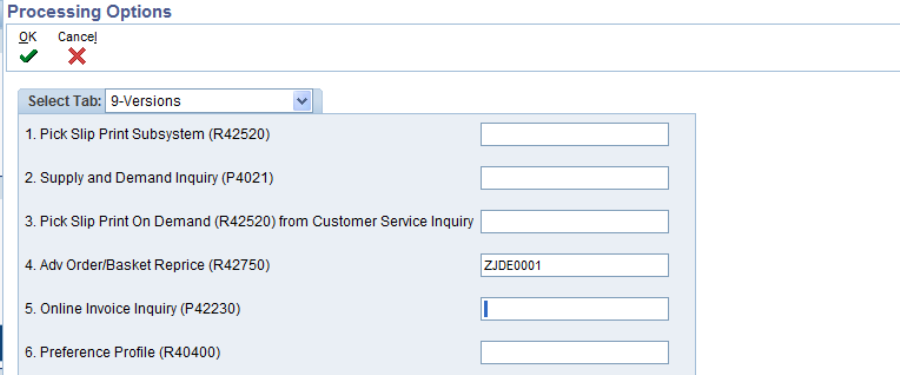Click the 9-Versions combo box text

pyautogui.click(x=146, y=101)
